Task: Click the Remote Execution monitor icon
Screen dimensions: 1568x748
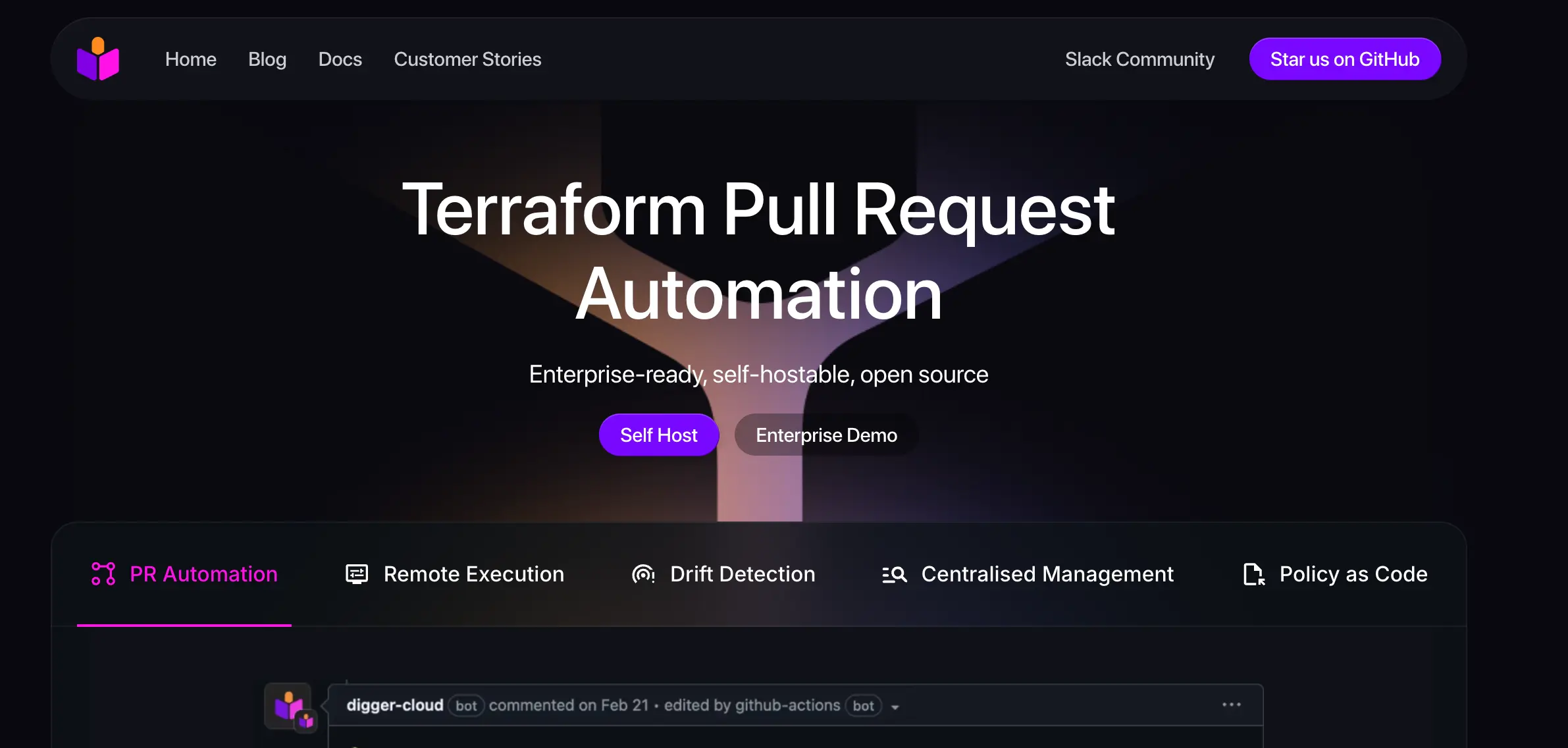Action: click(x=357, y=574)
